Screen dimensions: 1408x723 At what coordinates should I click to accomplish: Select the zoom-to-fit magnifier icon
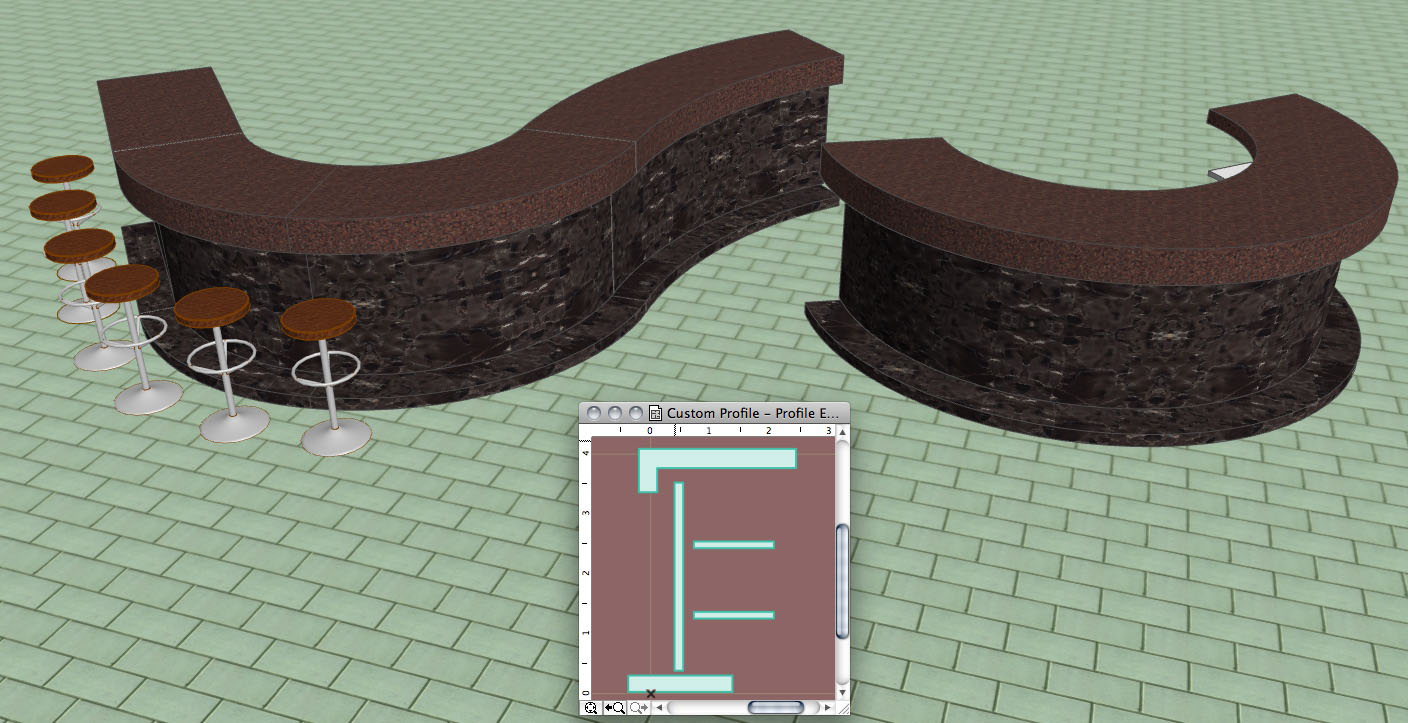(x=592, y=707)
